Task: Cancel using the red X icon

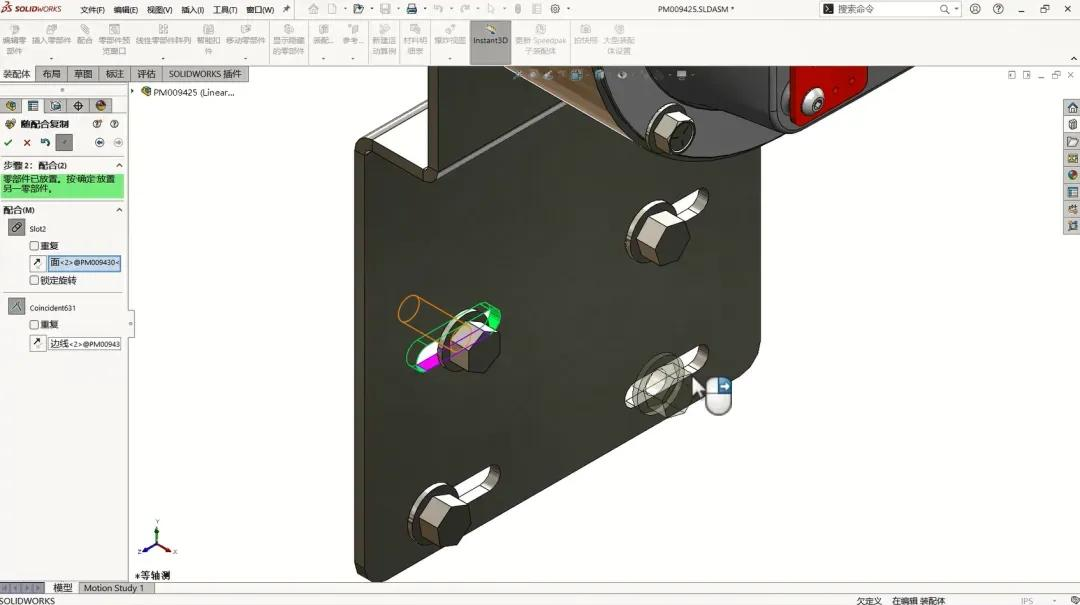Action: tap(27, 143)
